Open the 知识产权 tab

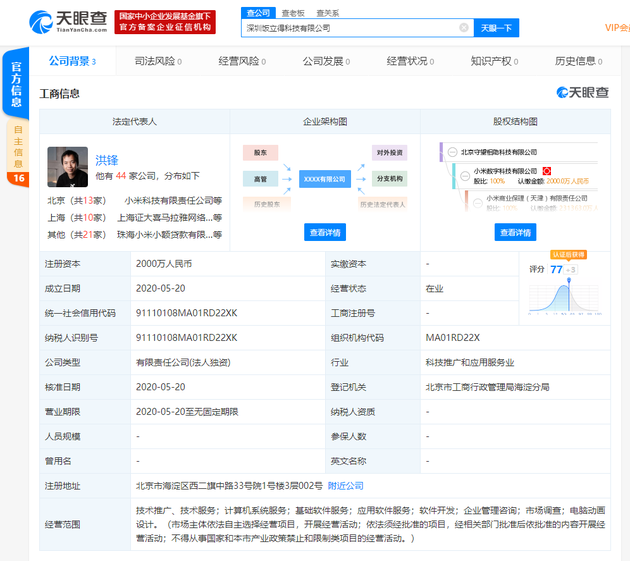tap(494, 61)
